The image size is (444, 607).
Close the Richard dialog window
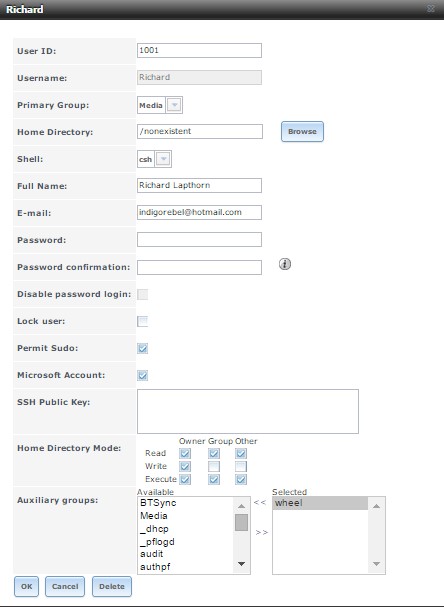430,8
